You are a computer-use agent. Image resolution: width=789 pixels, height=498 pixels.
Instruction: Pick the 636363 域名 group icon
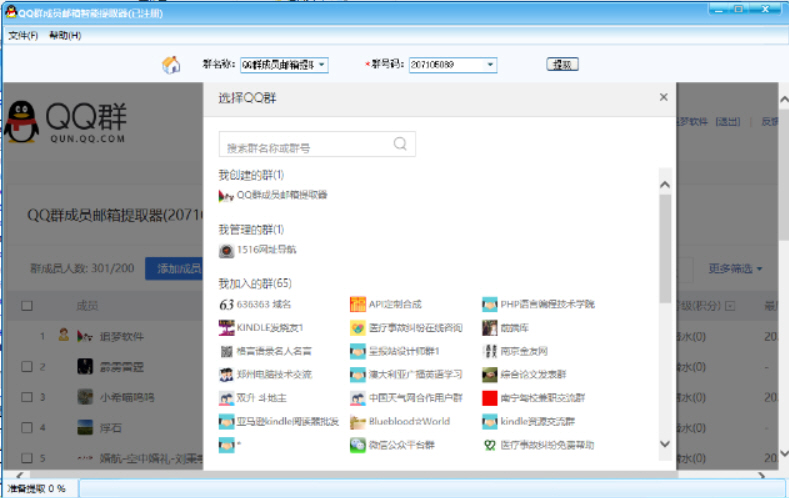pyautogui.click(x=226, y=304)
